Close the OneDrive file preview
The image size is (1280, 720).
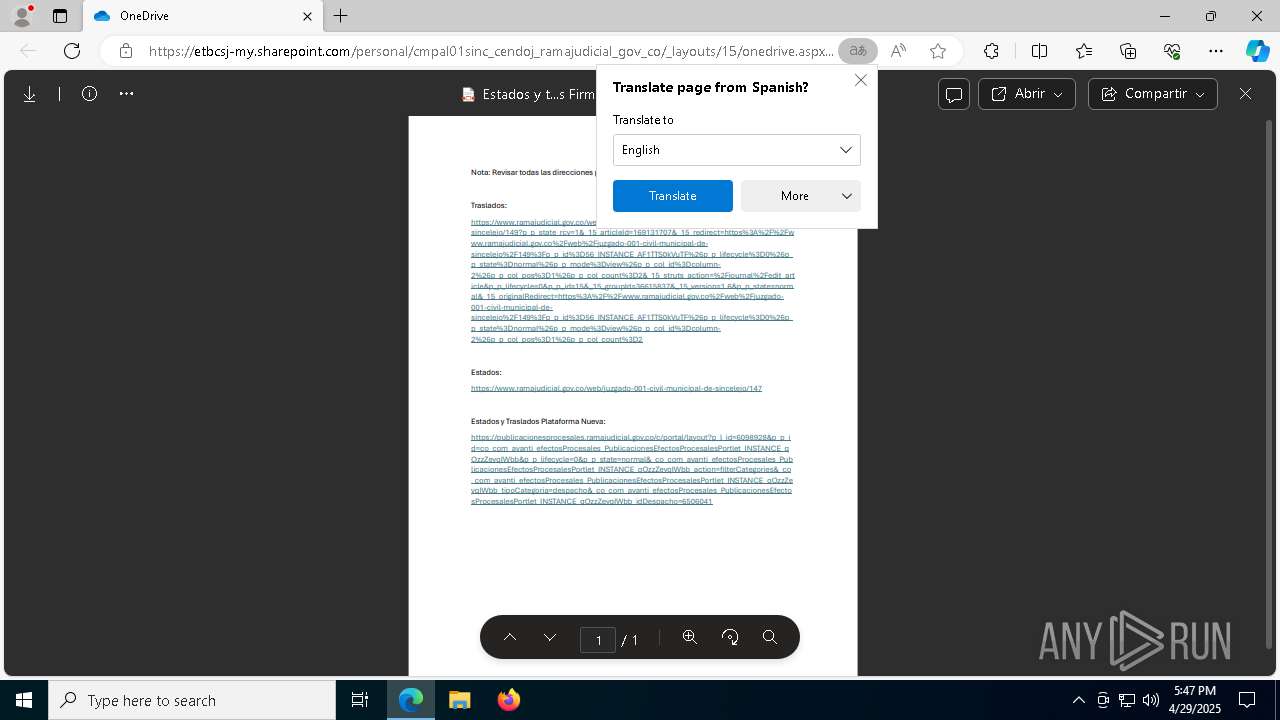(x=1245, y=94)
